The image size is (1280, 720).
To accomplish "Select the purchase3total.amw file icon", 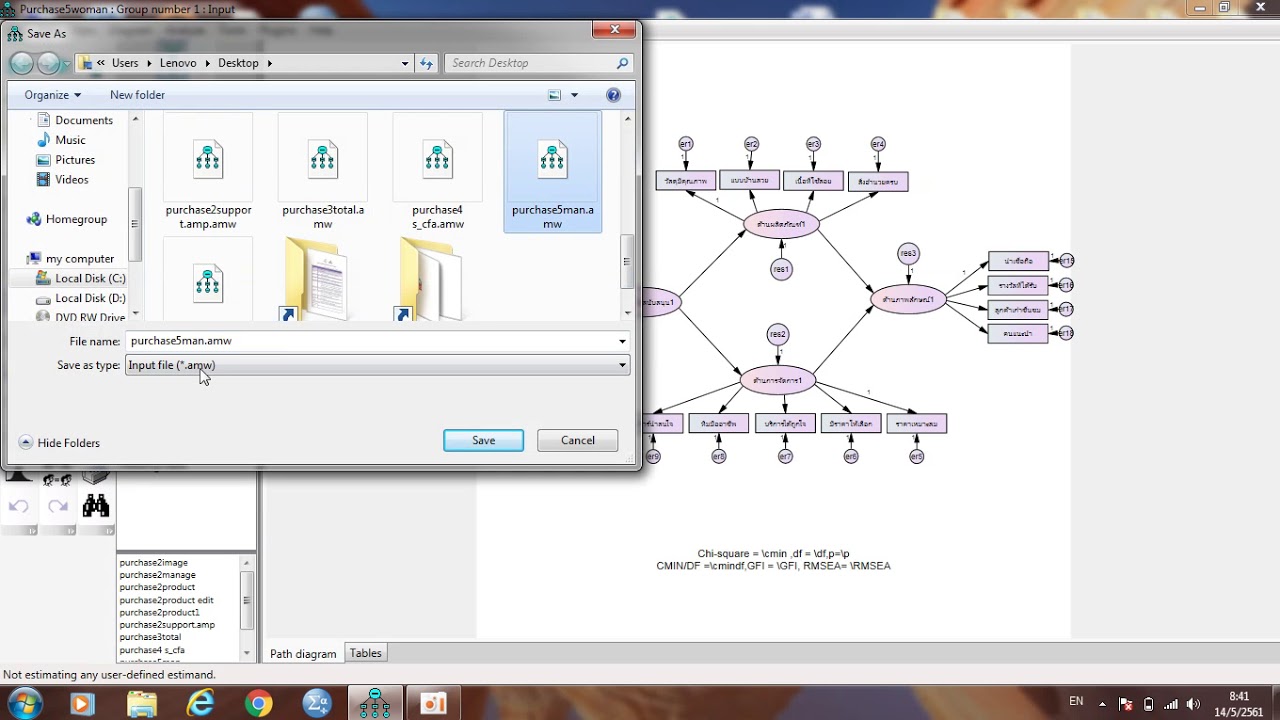I will (x=323, y=161).
